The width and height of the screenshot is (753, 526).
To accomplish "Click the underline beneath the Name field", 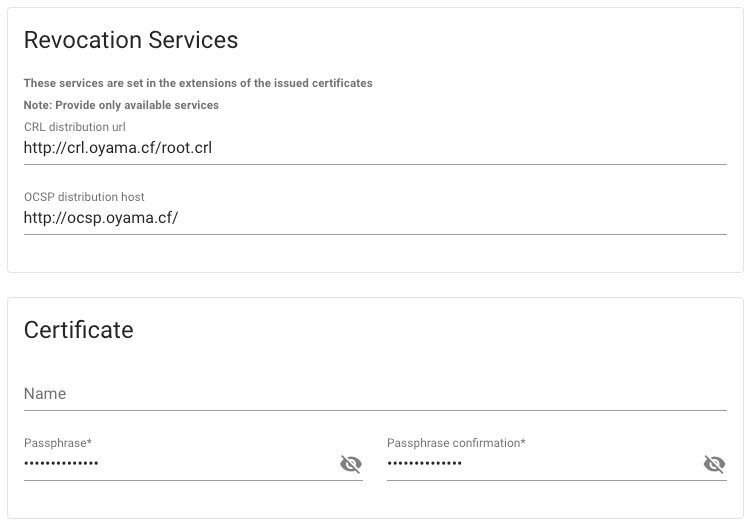I will (x=375, y=410).
